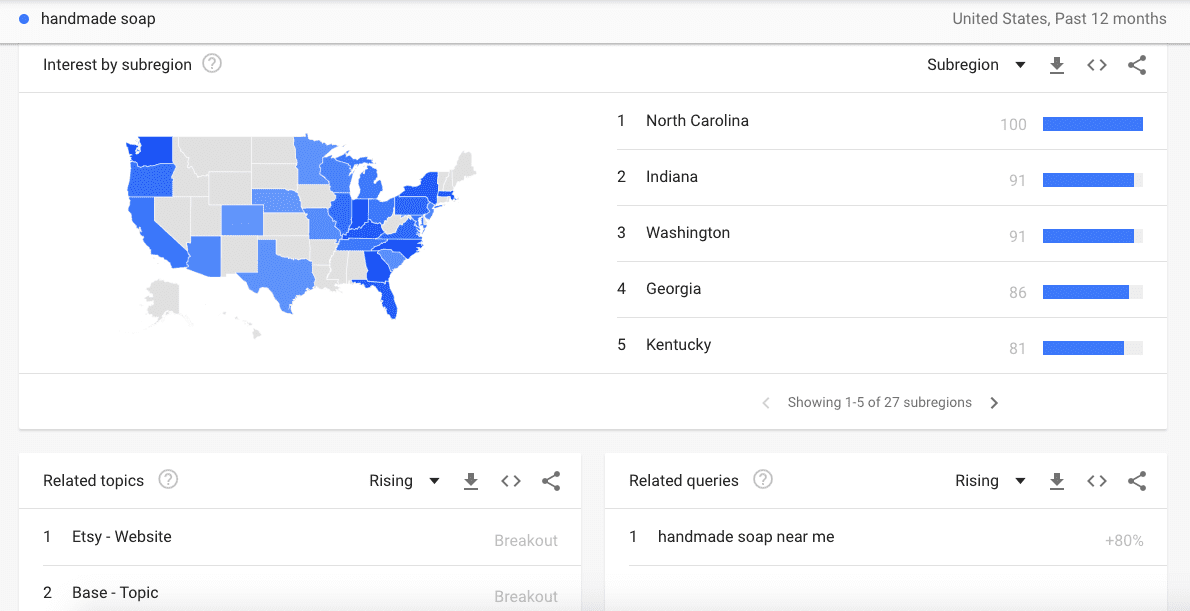Screen dimensions: 1190x611
Task: Share the Related topics card
Action: 551,481
